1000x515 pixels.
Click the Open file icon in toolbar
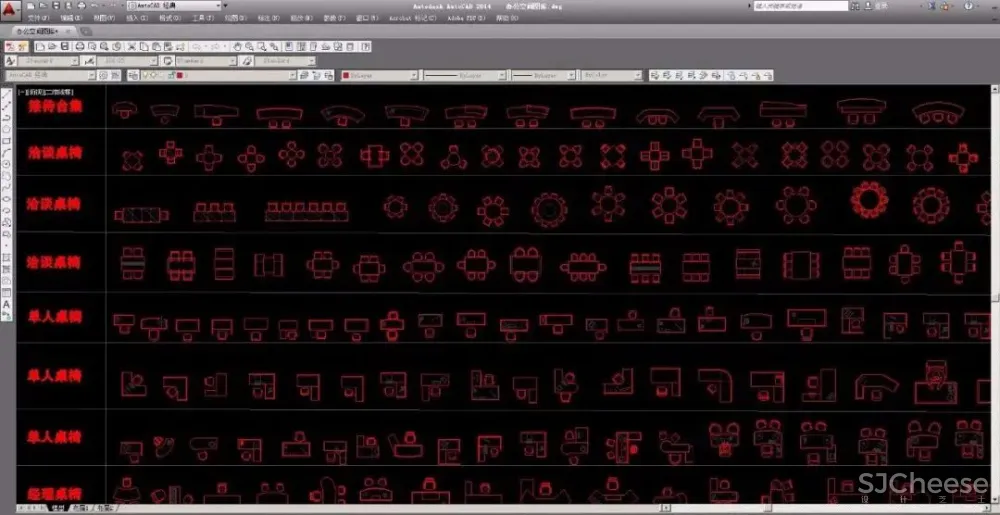point(52,46)
